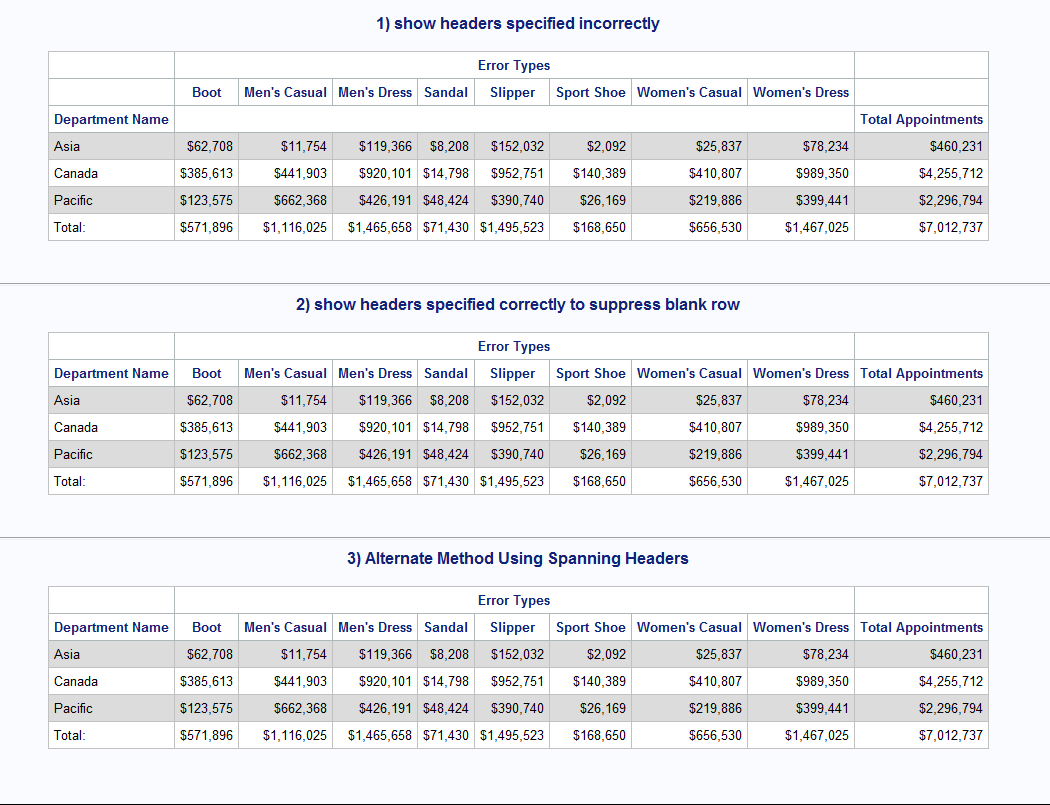
Task: Click Canada's Slipper value $952,751 in the second table
Action: (x=517, y=427)
